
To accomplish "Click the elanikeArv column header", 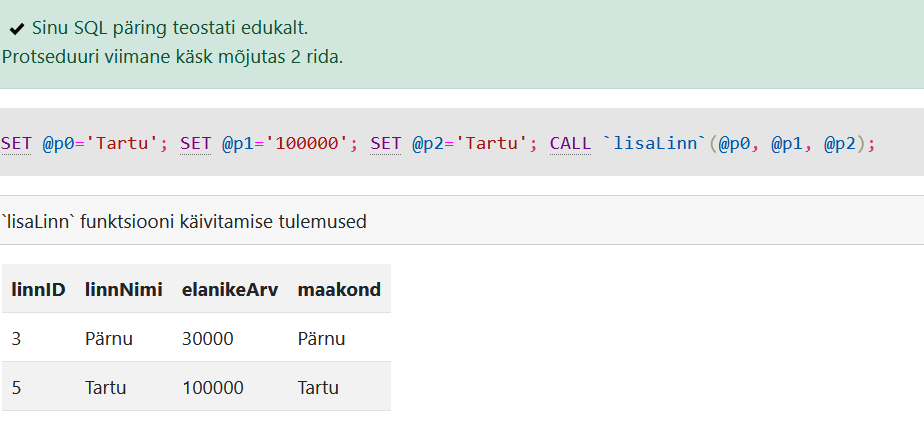I will click(229, 289).
